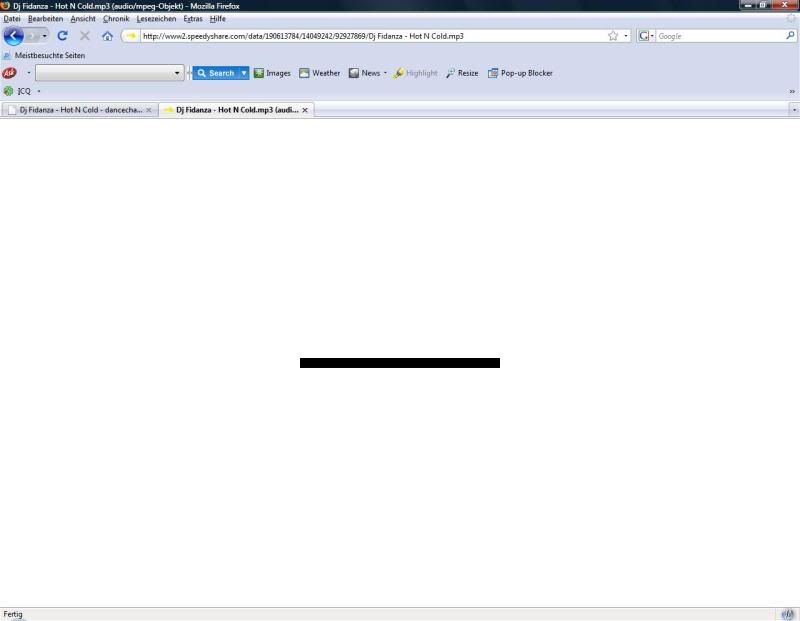Open the list all tabs dropdown
The height and width of the screenshot is (621, 800).
click(793, 110)
